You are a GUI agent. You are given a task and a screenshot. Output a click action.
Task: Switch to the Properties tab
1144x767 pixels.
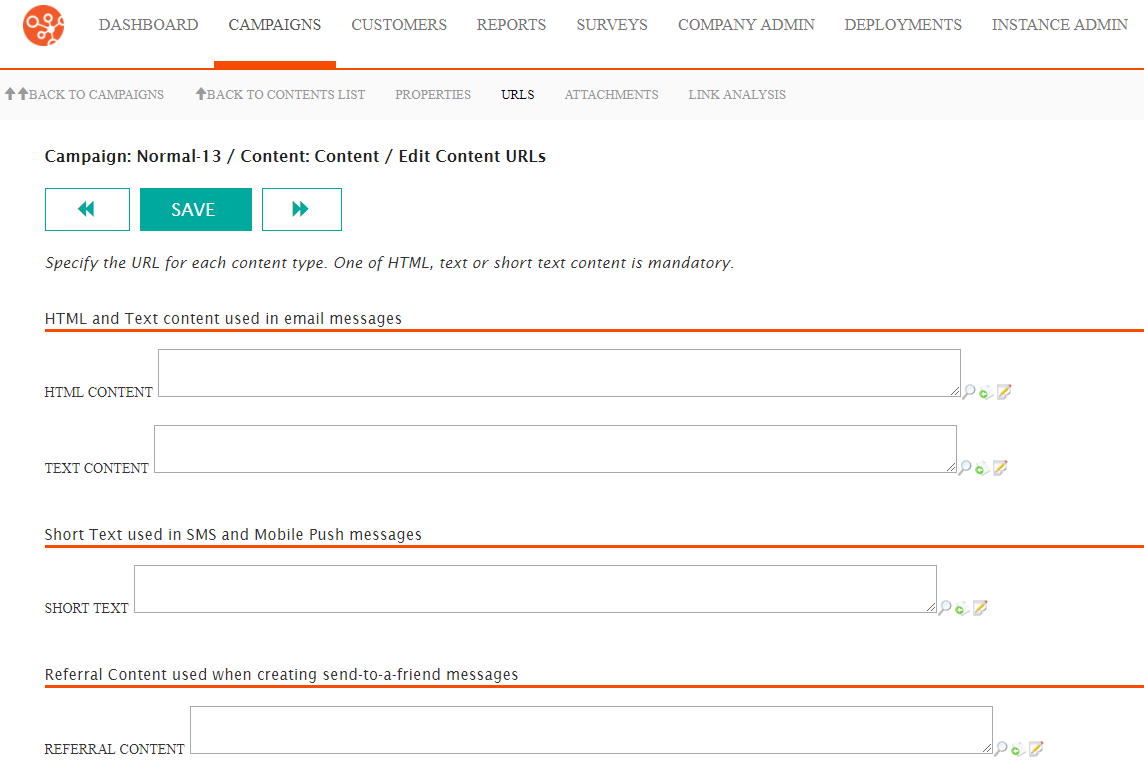(433, 94)
